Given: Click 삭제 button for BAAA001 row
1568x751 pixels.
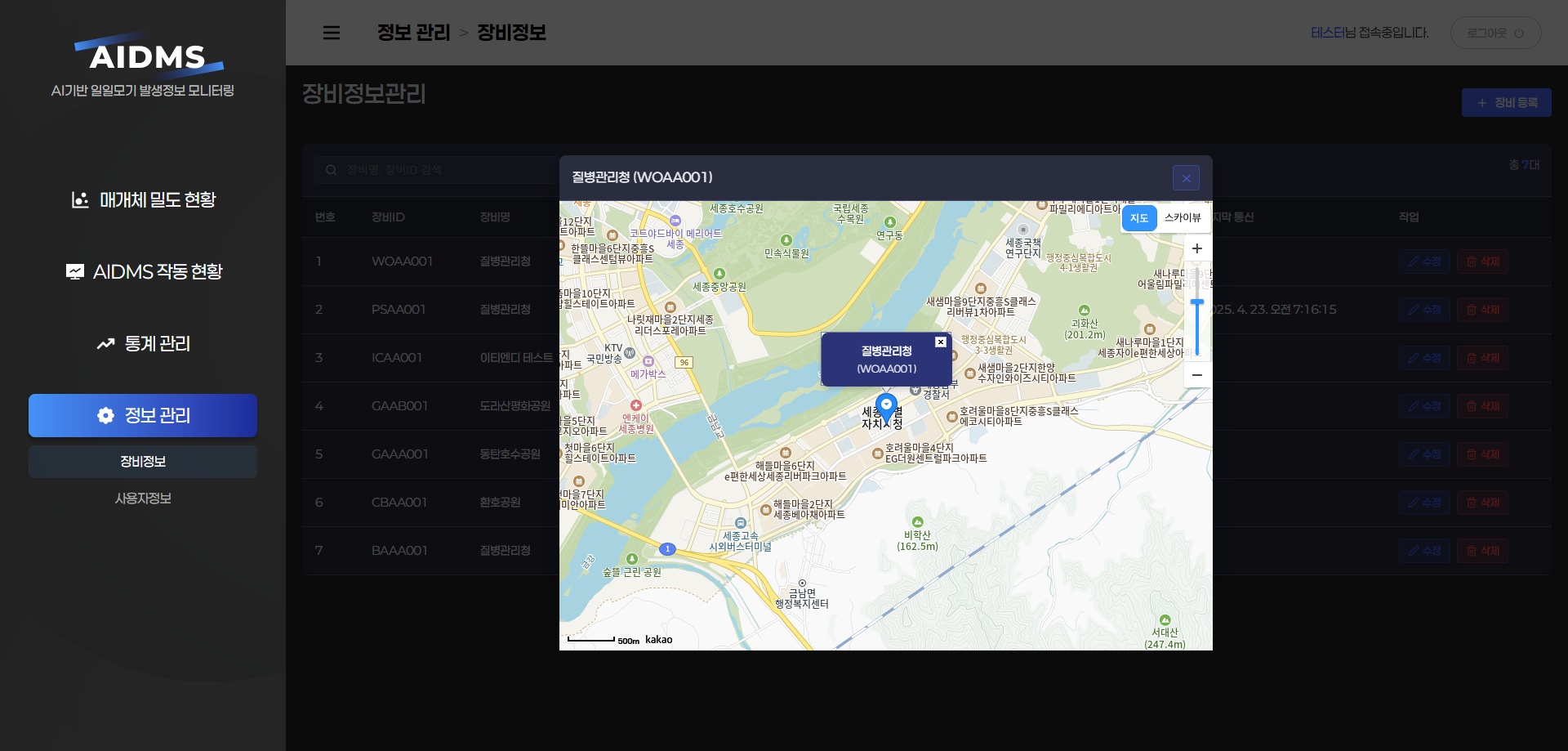Looking at the screenshot, I should (1482, 551).
